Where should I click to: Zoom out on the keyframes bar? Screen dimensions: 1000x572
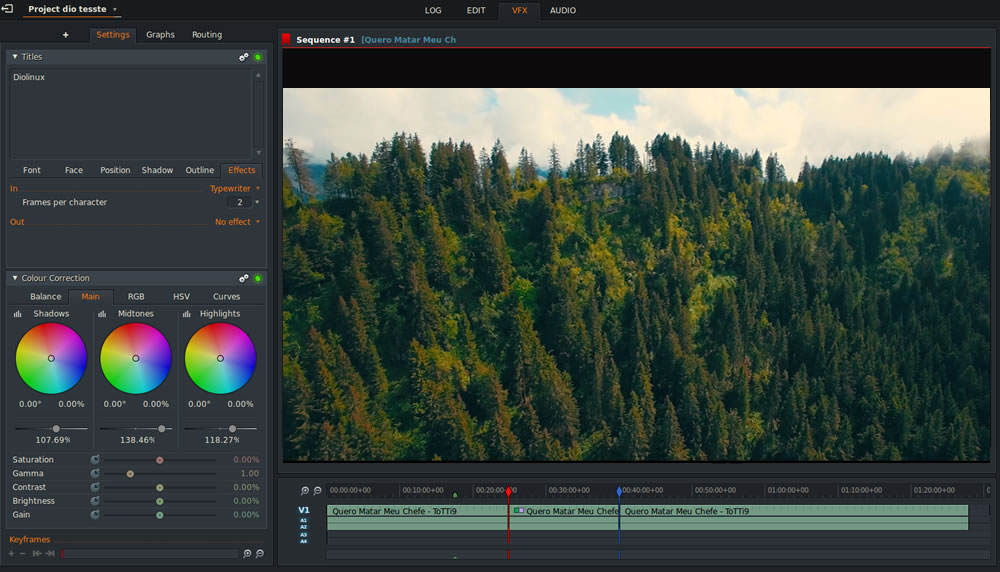[x=259, y=553]
